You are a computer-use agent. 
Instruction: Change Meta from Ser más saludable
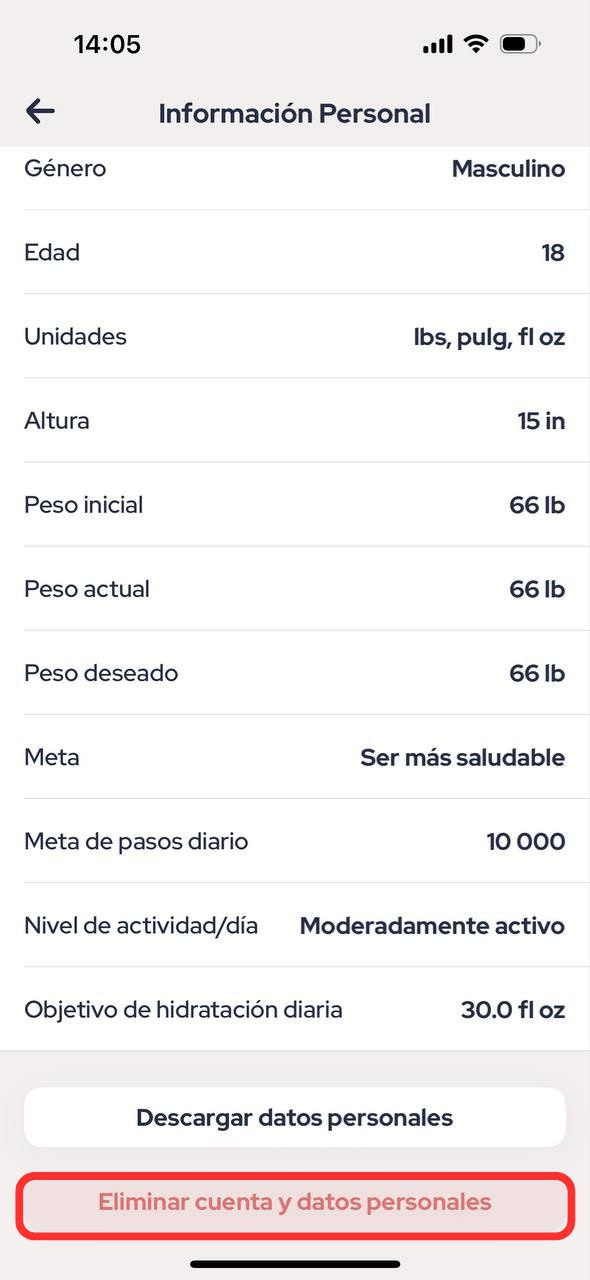click(295, 756)
